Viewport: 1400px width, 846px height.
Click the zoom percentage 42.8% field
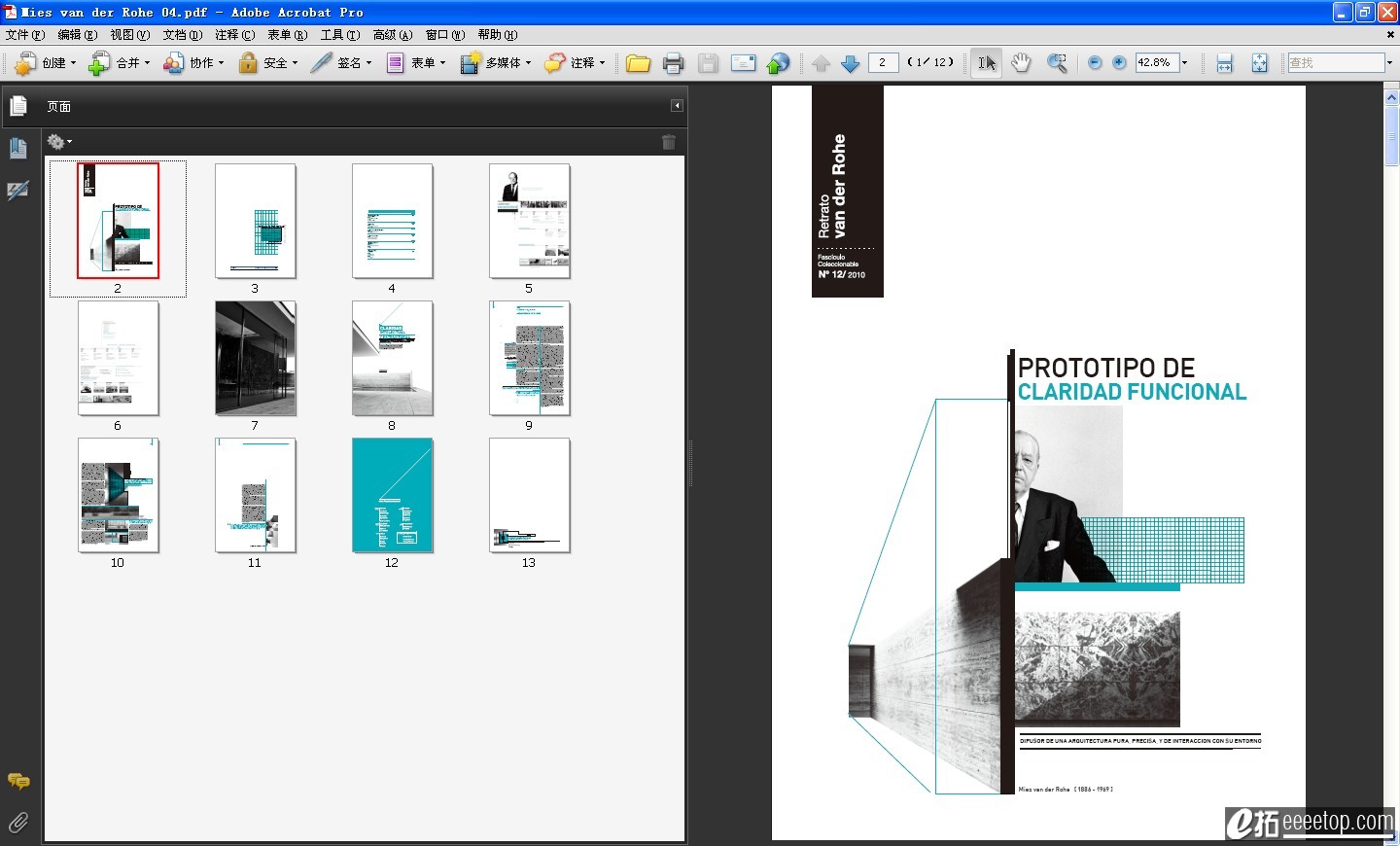1157,62
